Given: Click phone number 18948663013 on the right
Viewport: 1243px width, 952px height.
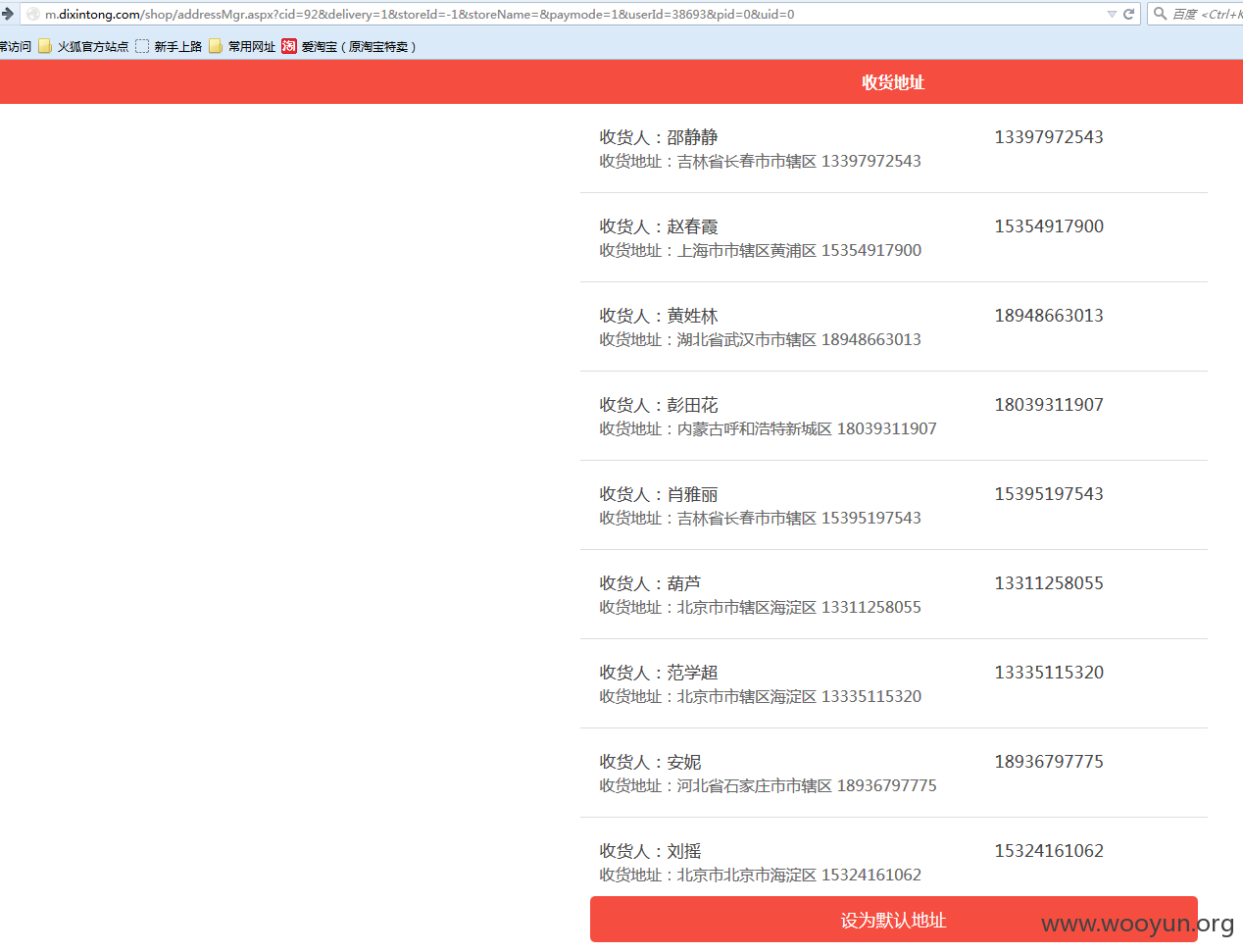Looking at the screenshot, I should coord(1049,316).
